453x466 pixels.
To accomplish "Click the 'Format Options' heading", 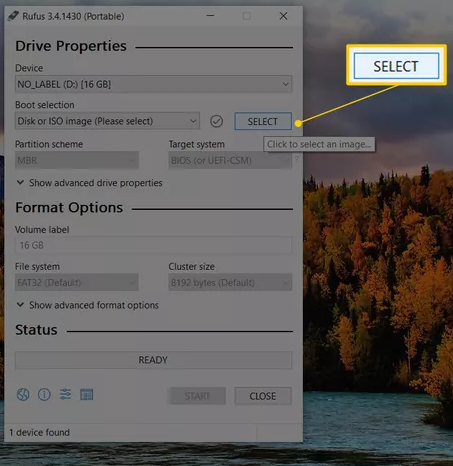I will tap(69, 208).
